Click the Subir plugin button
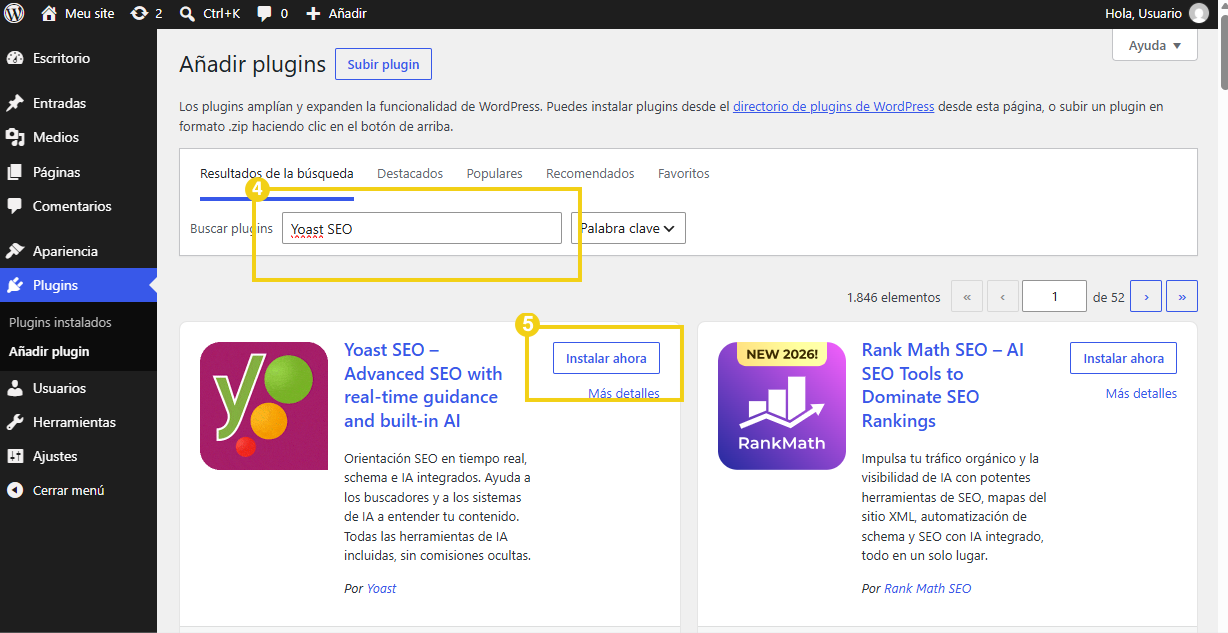The height and width of the screenshot is (633, 1228). 383,64
